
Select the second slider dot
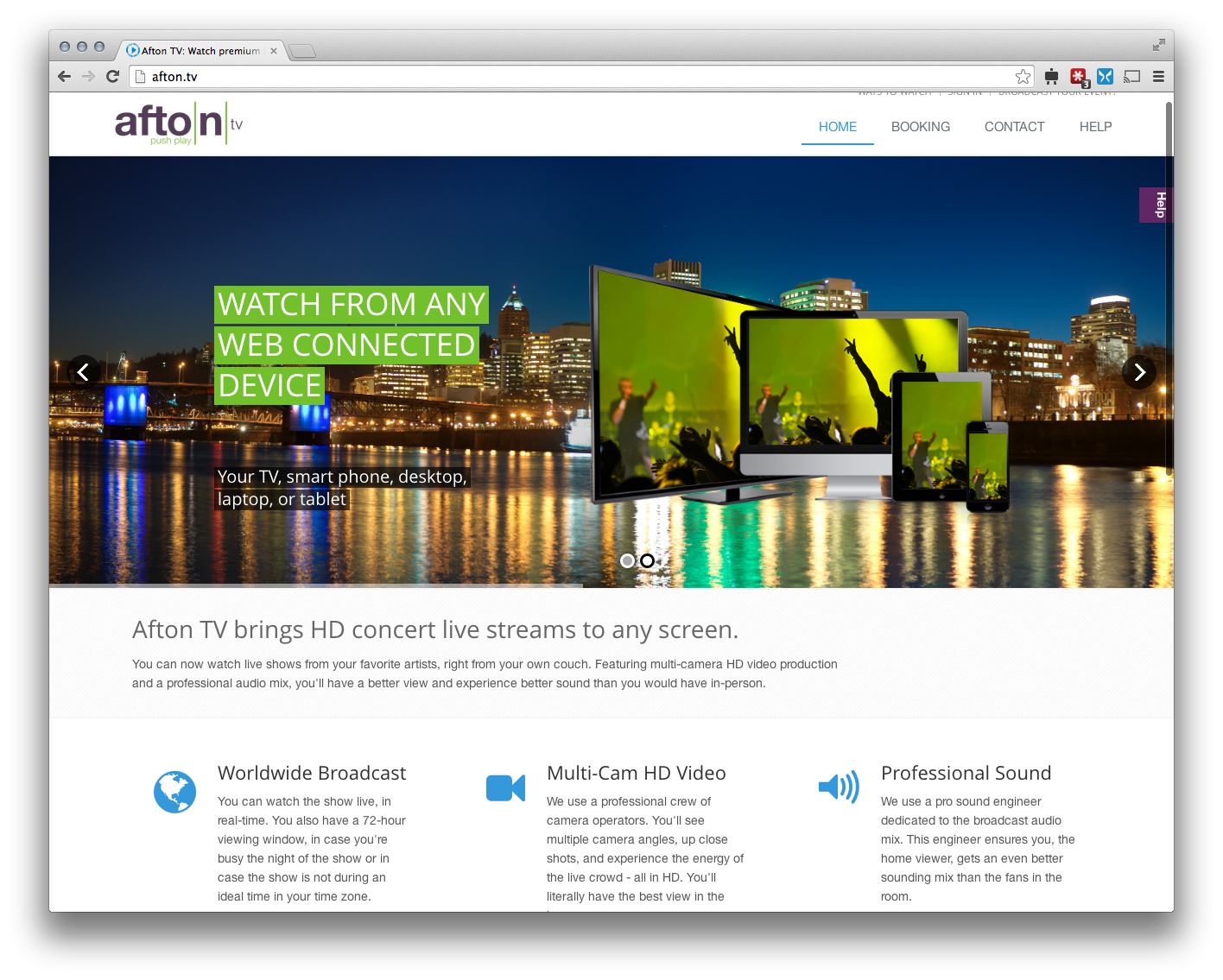click(x=647, y=560)
